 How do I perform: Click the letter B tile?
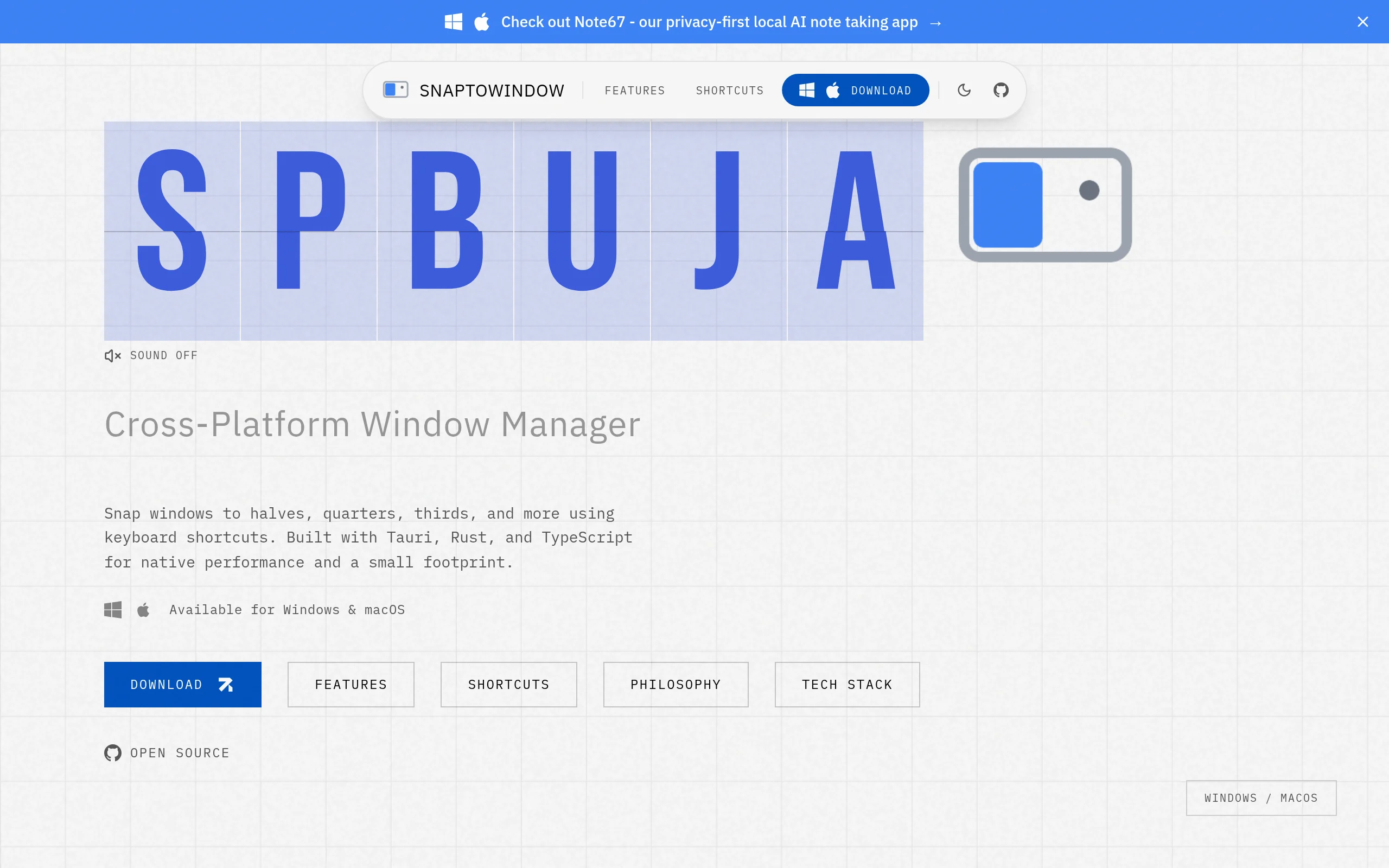445,231
